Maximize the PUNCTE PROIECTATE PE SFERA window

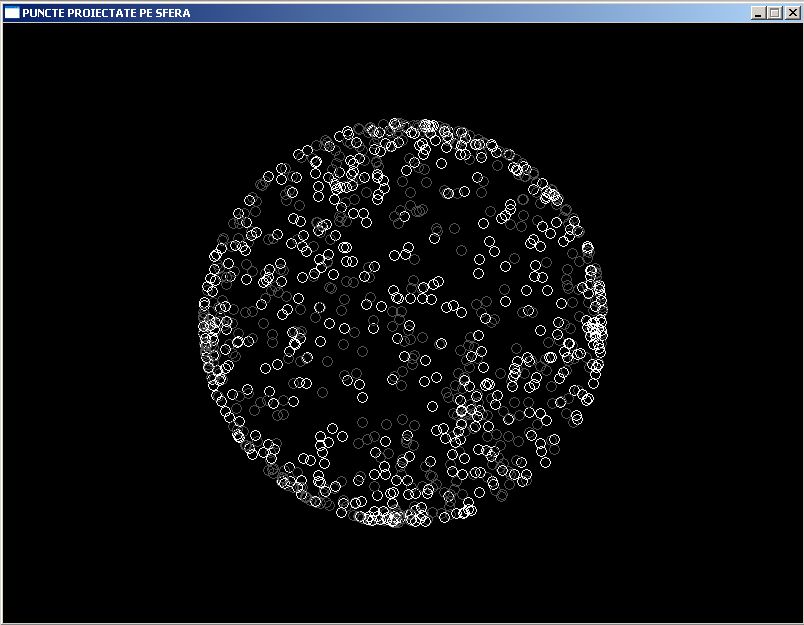point(775,13)
